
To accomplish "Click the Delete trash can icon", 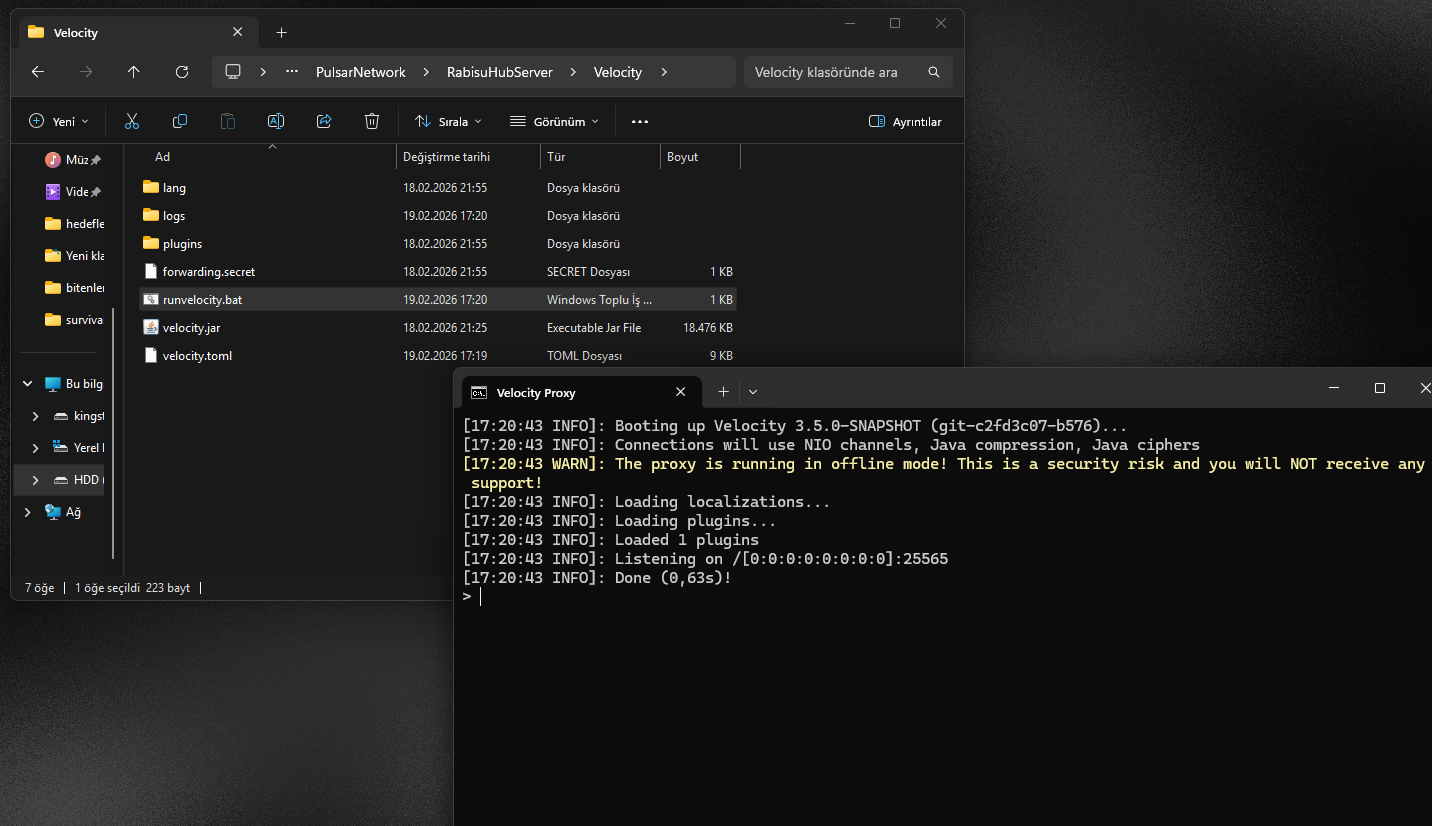I will (x=372, y=121).
